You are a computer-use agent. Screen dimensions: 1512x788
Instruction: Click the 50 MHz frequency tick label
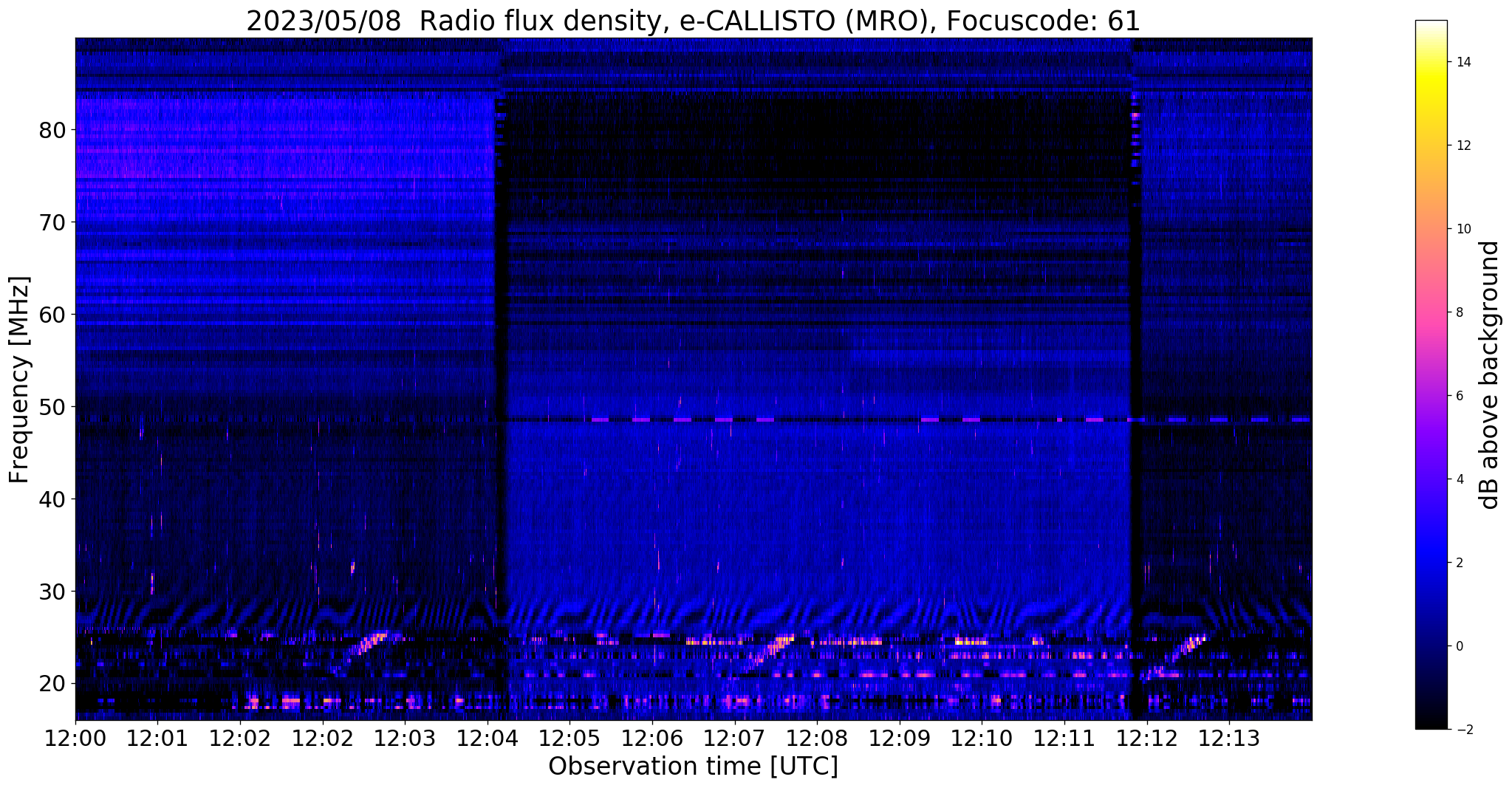click(x=52, y=407)
